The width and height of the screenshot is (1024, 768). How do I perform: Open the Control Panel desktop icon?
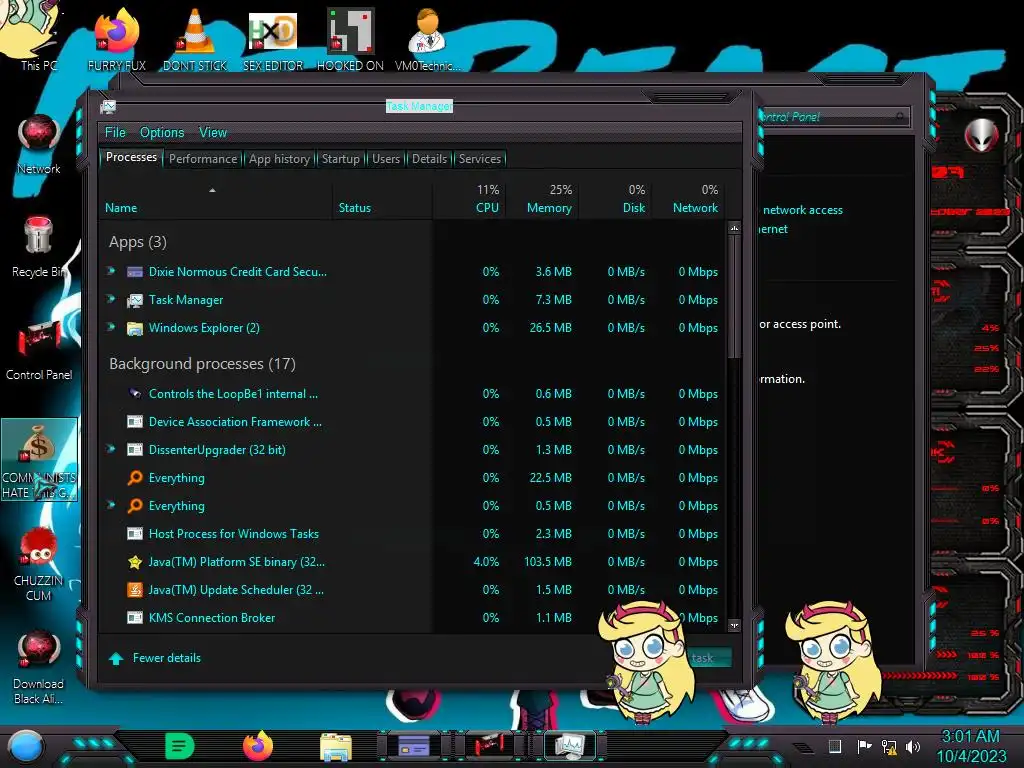(x=39, y=340)
